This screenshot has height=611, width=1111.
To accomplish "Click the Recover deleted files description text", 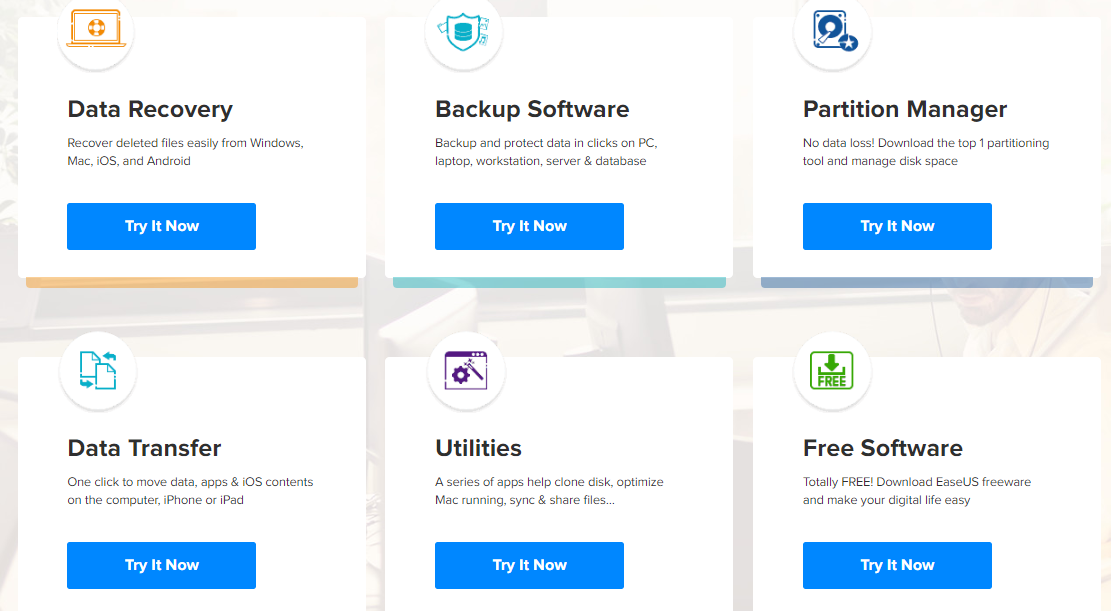I will point(185,152).
